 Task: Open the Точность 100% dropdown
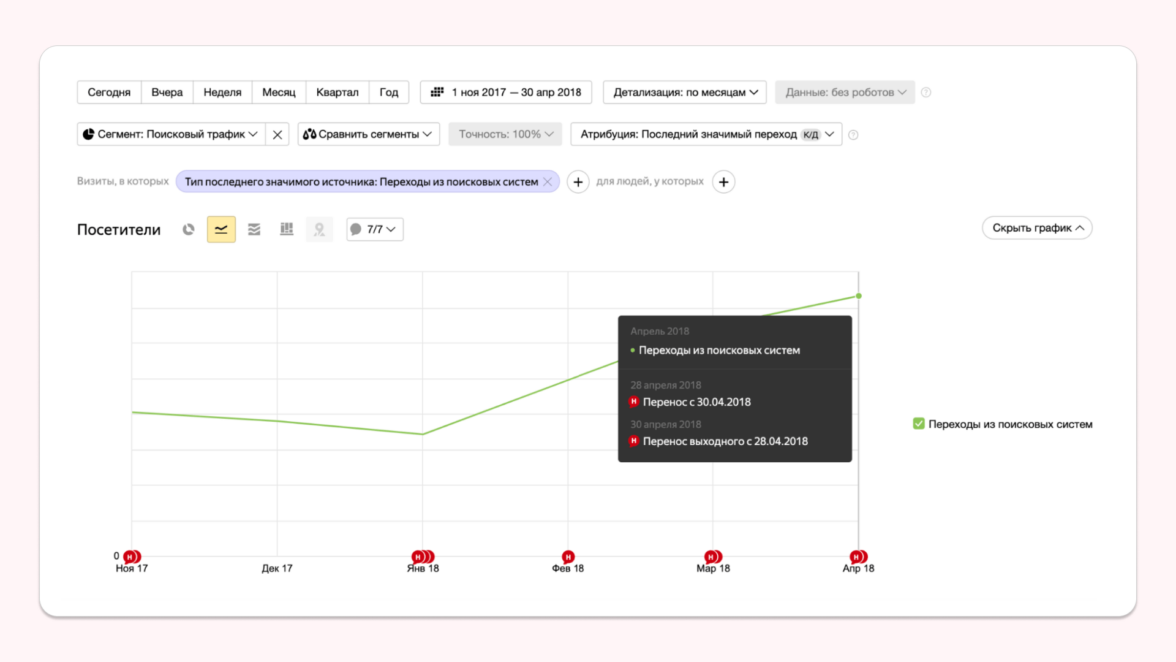[506, 134]
